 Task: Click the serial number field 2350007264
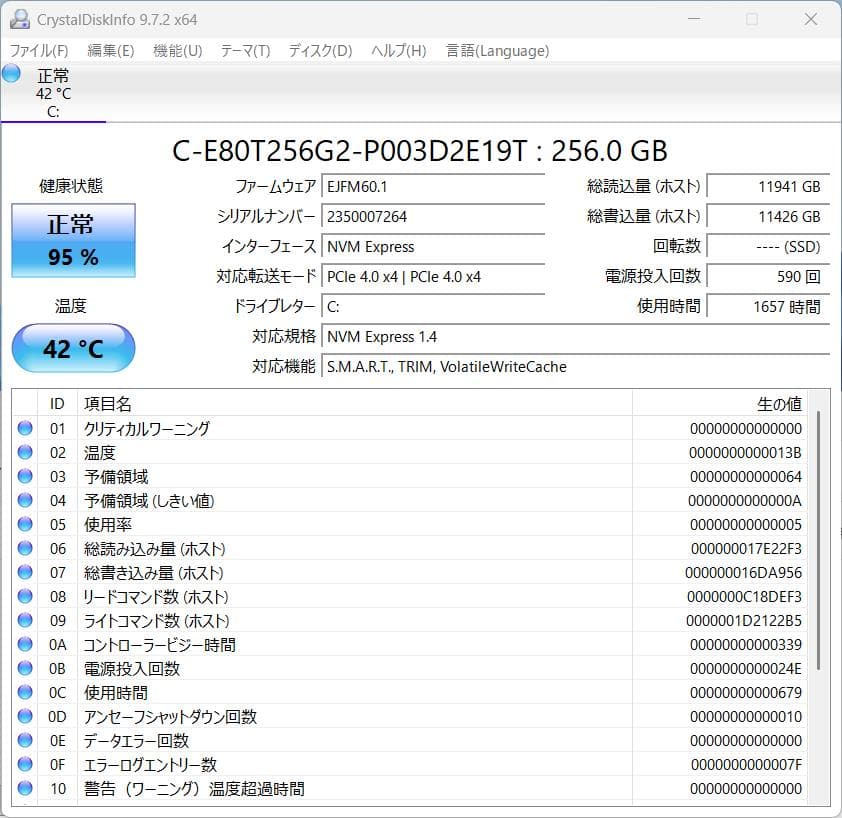(x=433, y=217)
